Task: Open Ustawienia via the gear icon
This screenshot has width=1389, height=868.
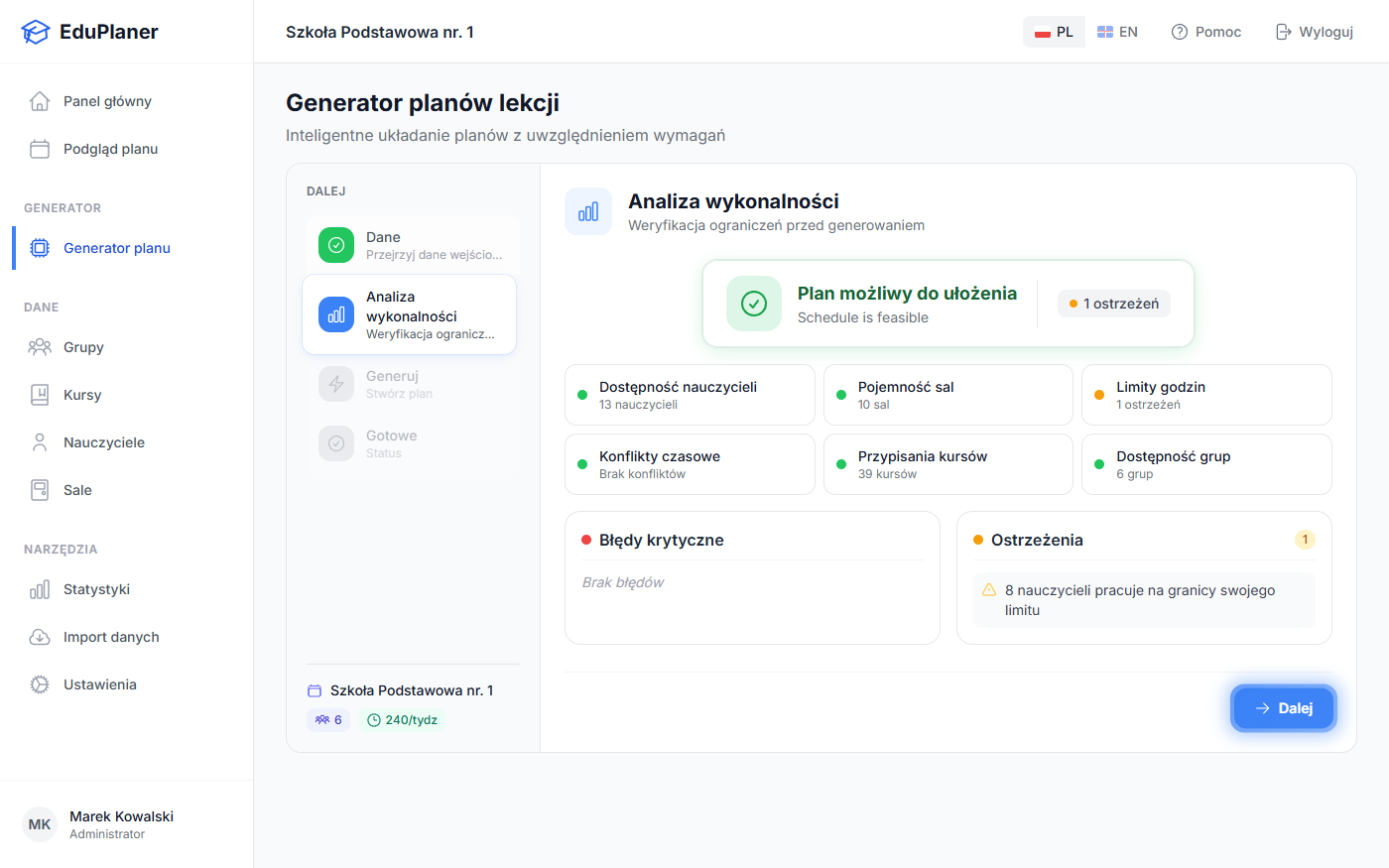Action: [x=40, y=684]
